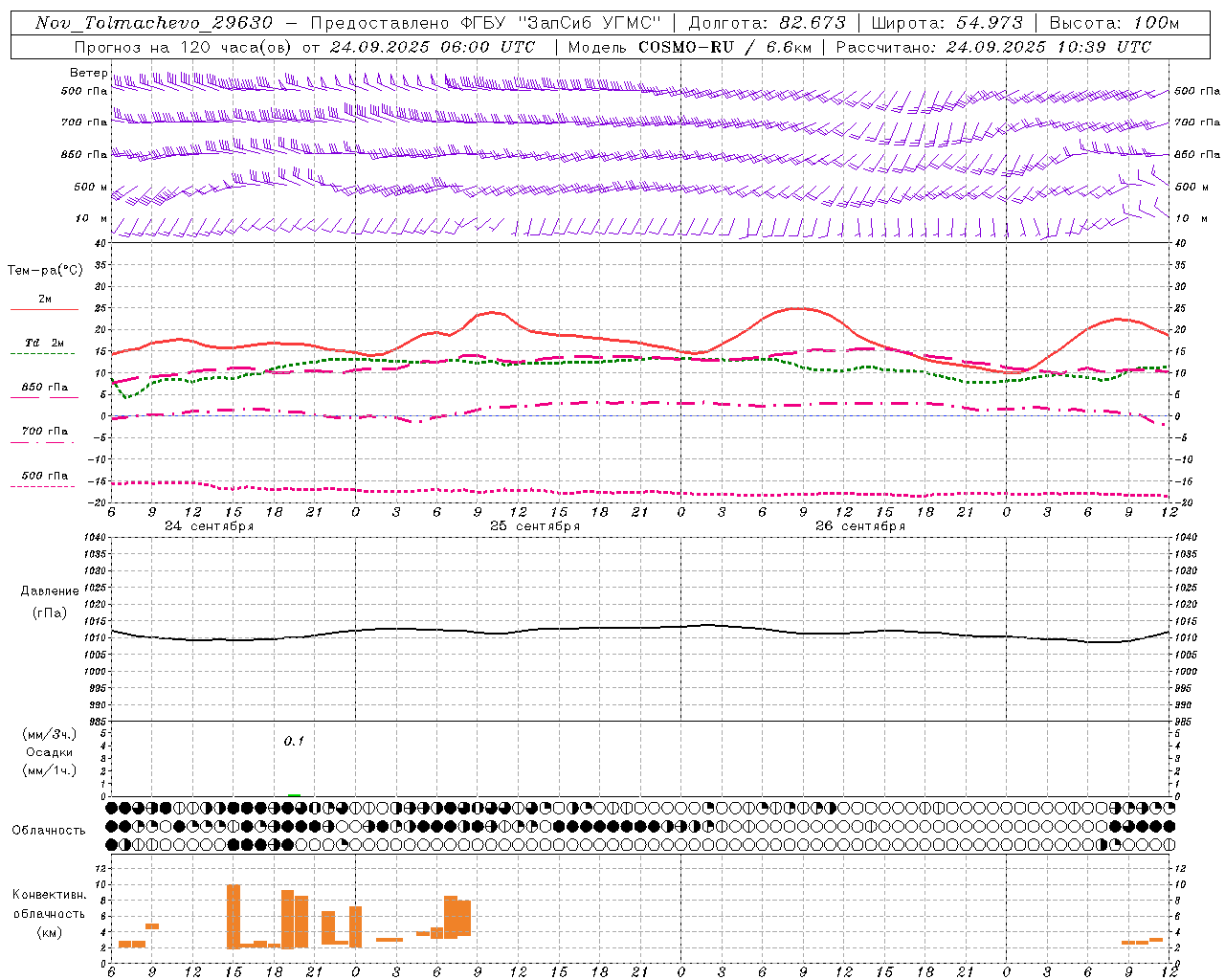Click the Широта: 54.973 value
This screenshot has height=980, width=1225.
[x=947, y=23]
